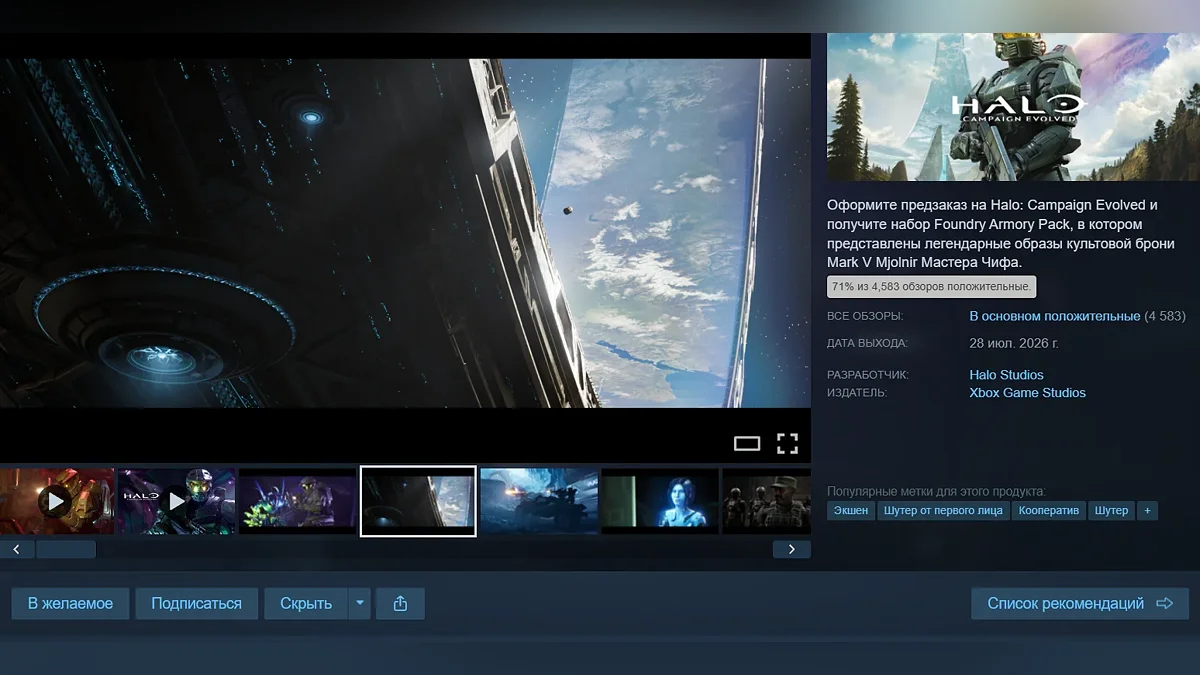Move thumbnail strip right with arrow
Image resolution: width=1200 pixels, height=675 pixels.
pyautogui.click(x=792, y=549)
